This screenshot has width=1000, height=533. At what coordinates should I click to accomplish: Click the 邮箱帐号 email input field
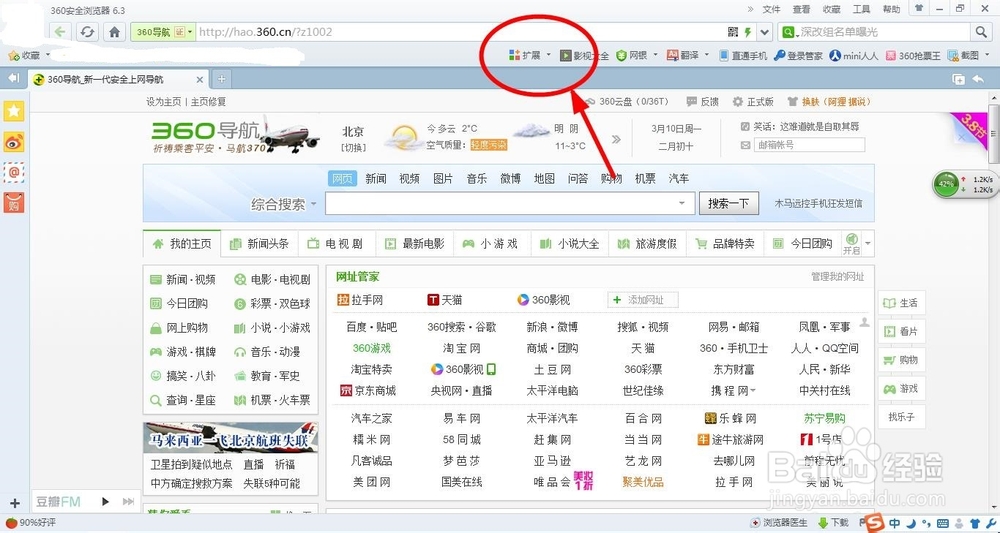point(809,145)
